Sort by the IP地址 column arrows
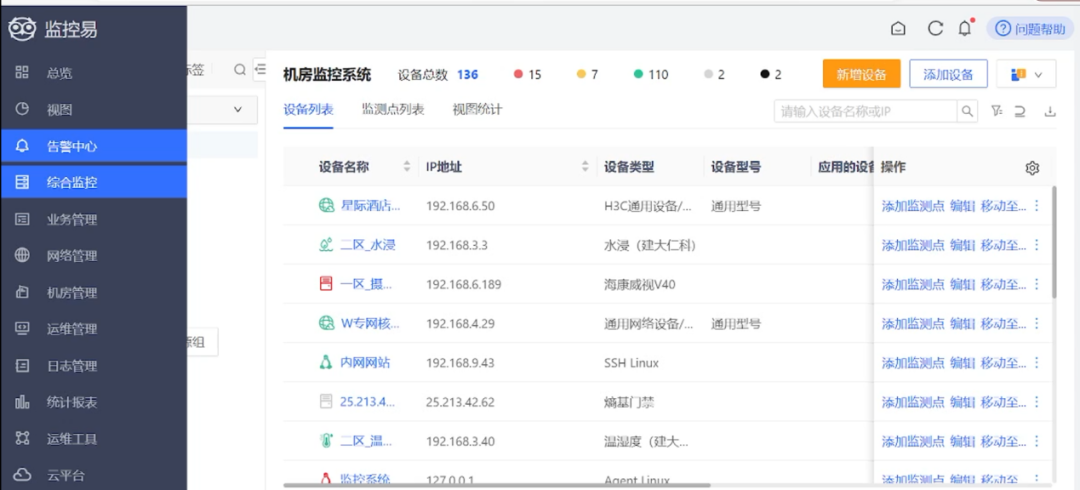The width and height of the screenshot is (1080, 490). tap(585, 167)
